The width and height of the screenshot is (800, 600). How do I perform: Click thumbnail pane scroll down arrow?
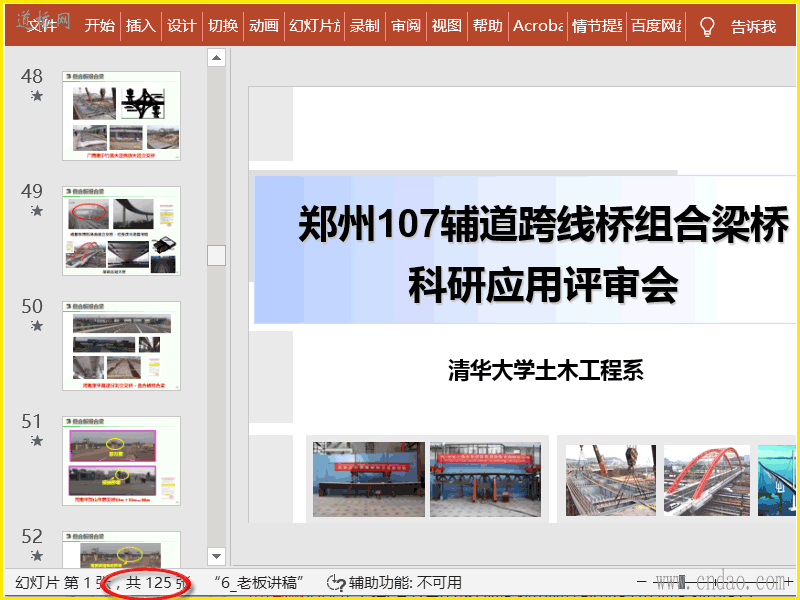(216, 556)
